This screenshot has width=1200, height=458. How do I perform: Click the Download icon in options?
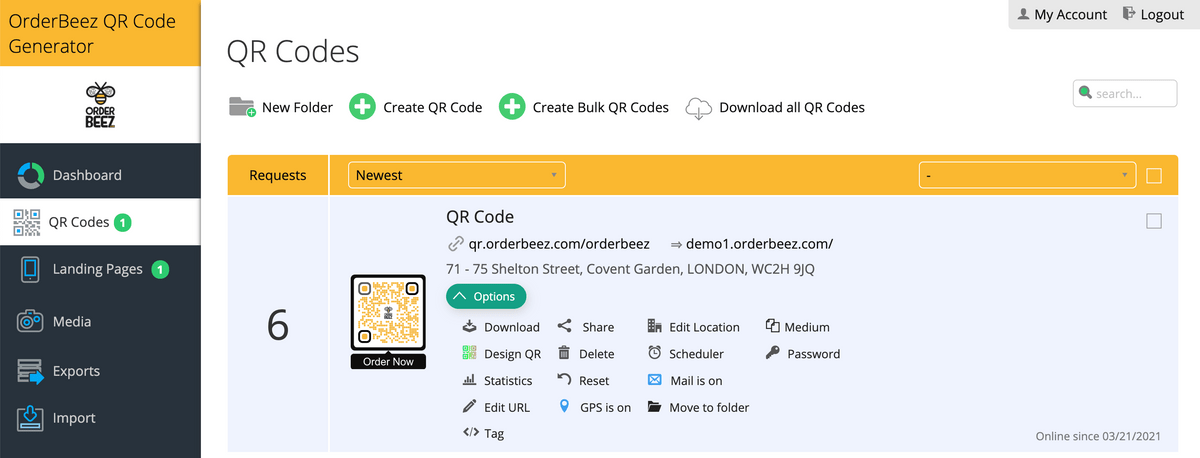(x=469, y=327)
